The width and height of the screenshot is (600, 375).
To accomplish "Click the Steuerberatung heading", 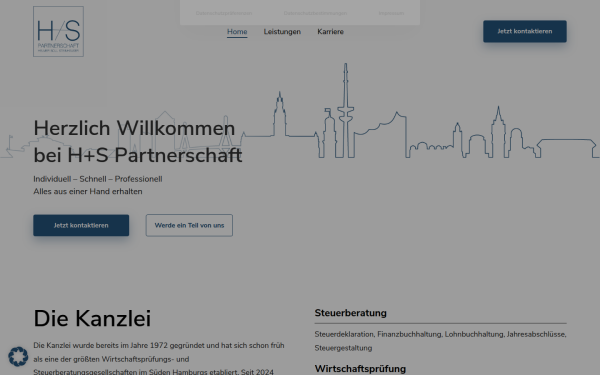I will pos(351,313).
